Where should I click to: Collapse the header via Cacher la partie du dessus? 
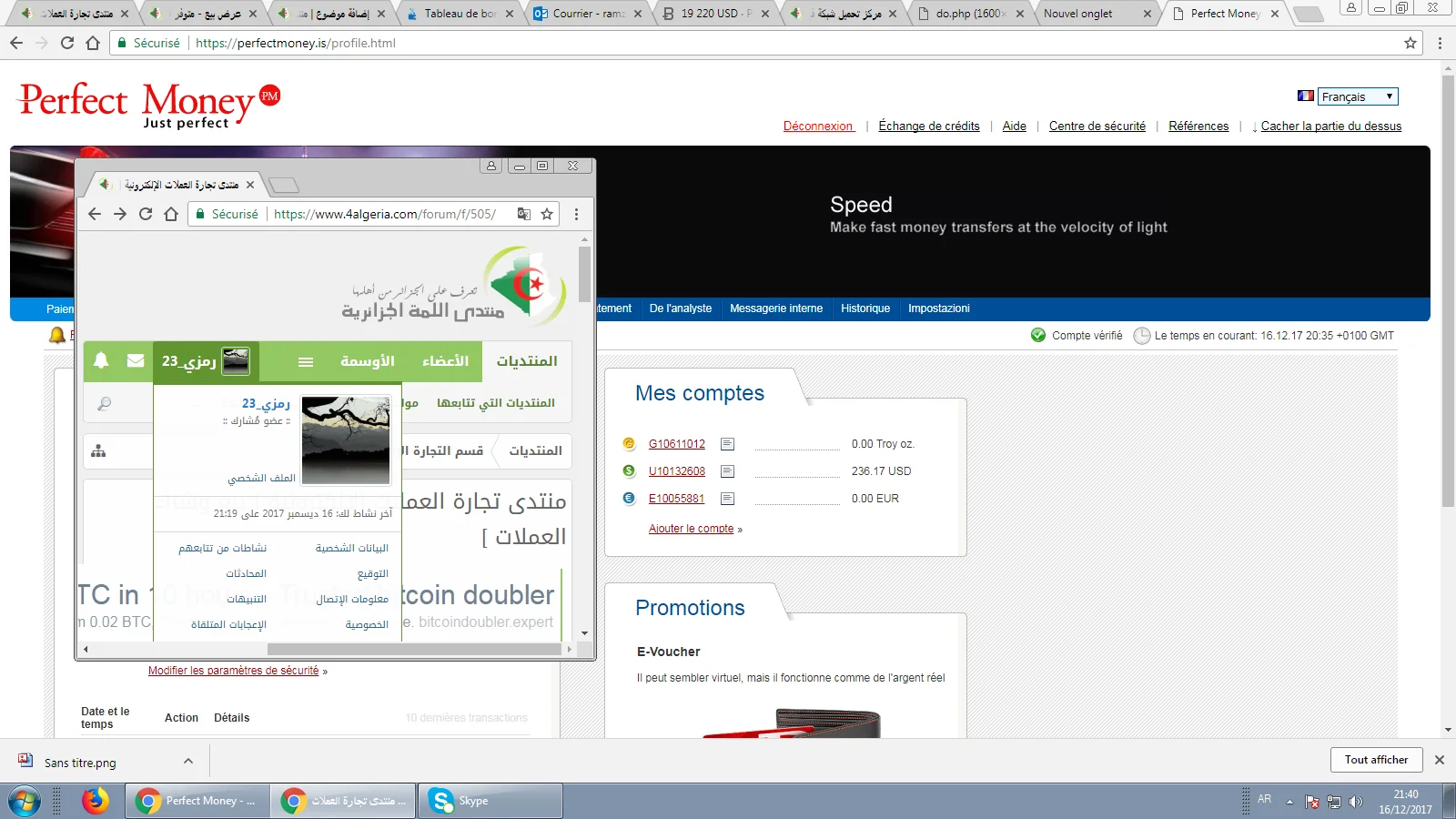[x=1330, y=126]
